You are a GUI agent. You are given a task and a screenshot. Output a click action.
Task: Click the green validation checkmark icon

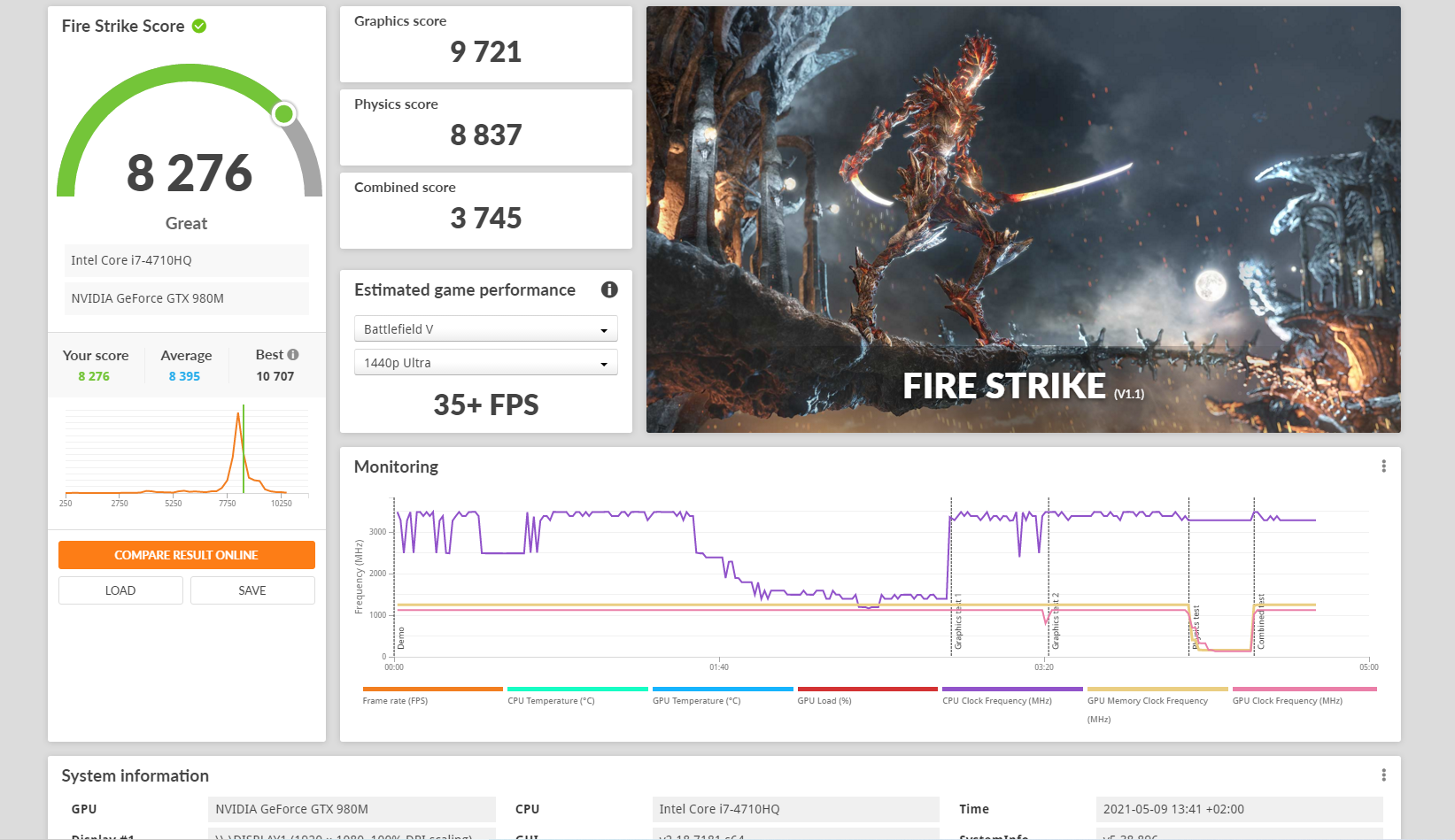pos(199,27)
